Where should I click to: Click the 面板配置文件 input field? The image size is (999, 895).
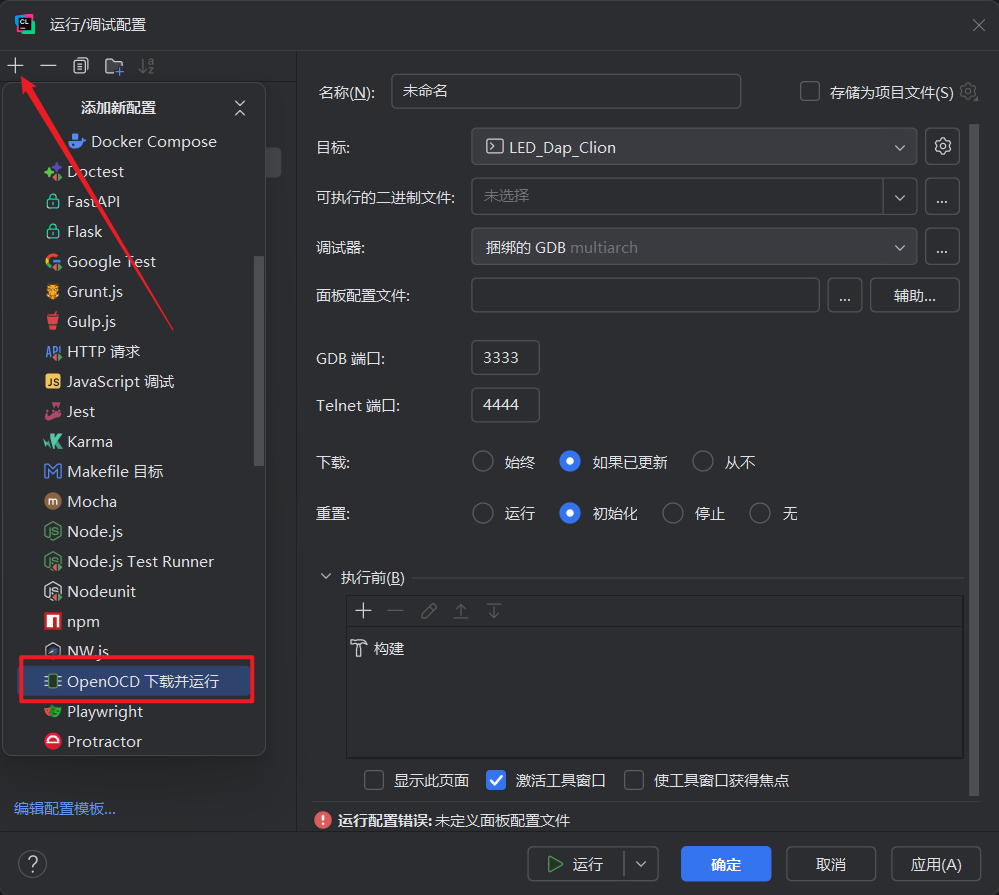point(645,295)
